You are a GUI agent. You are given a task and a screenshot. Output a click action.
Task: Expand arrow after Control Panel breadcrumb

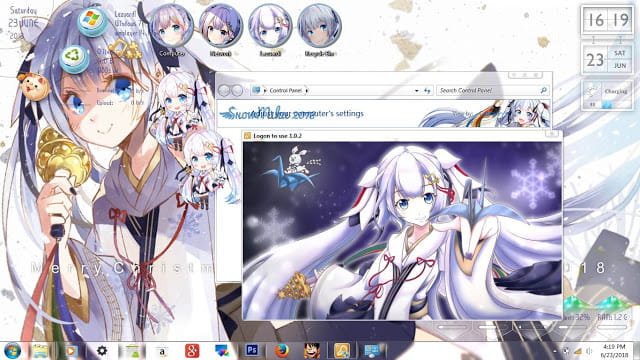click(x=307, y=90)
